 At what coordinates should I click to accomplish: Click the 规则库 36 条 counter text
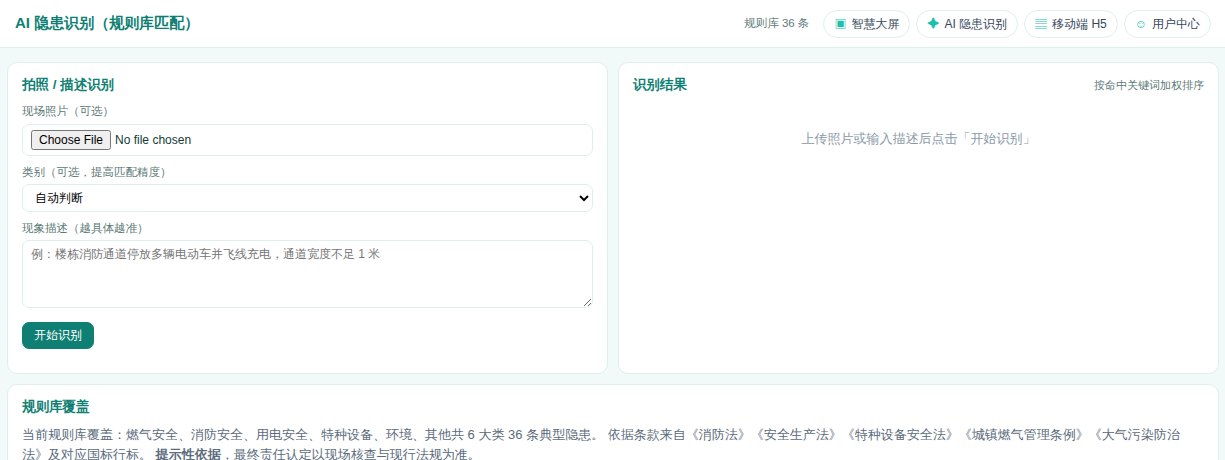(x=776, y=23)
